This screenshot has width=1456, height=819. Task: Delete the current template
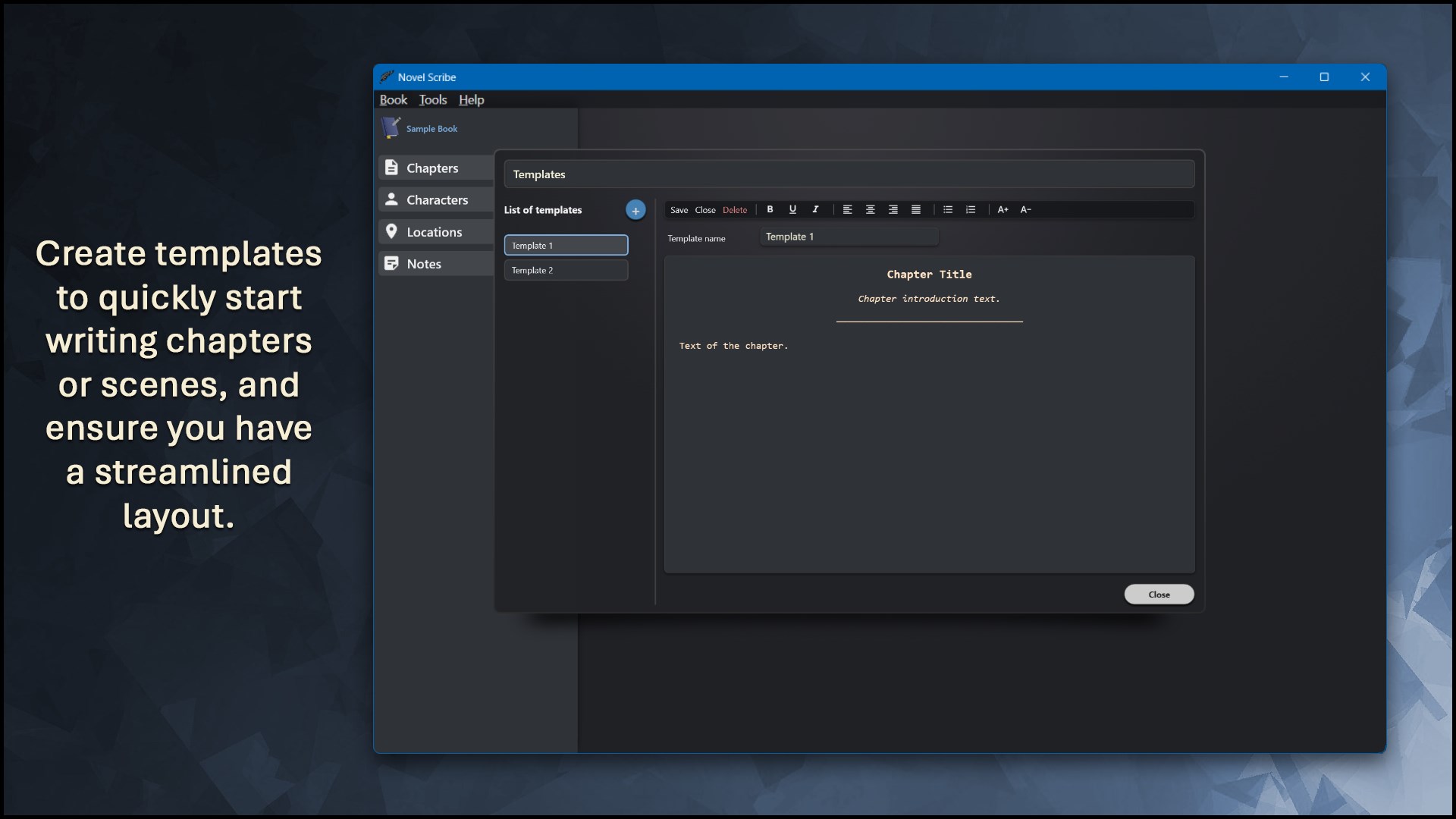735,210
